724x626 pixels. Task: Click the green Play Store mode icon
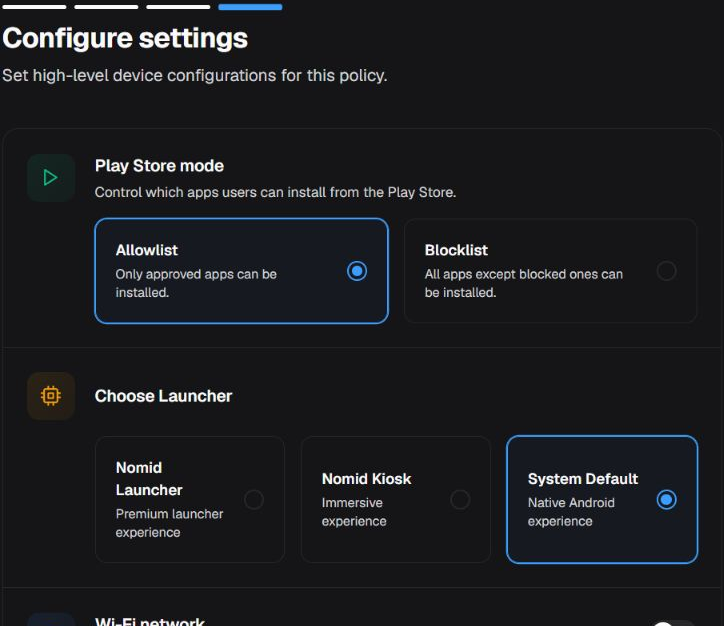51,178
